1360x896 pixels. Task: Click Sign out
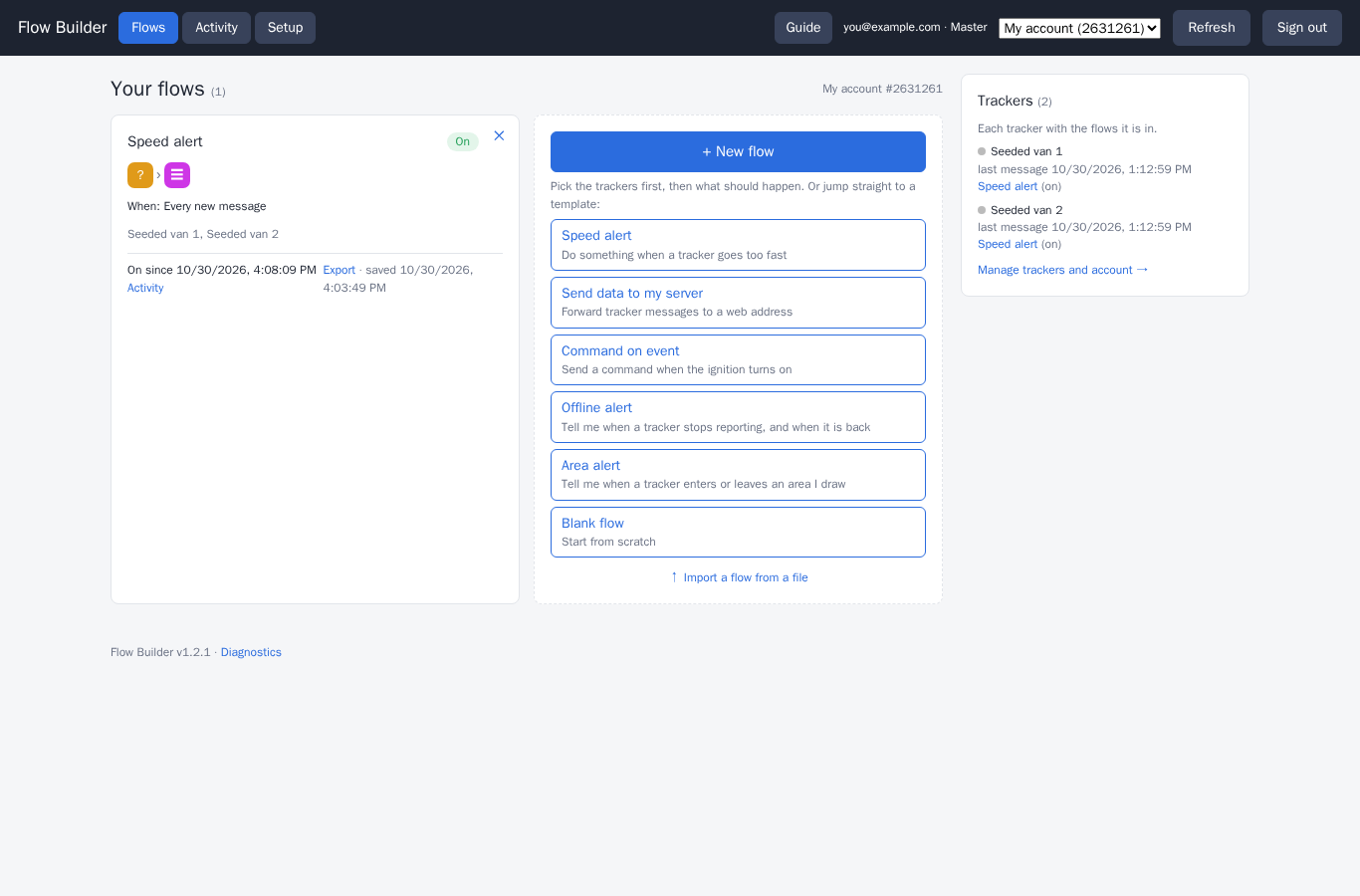[1302, 28]
